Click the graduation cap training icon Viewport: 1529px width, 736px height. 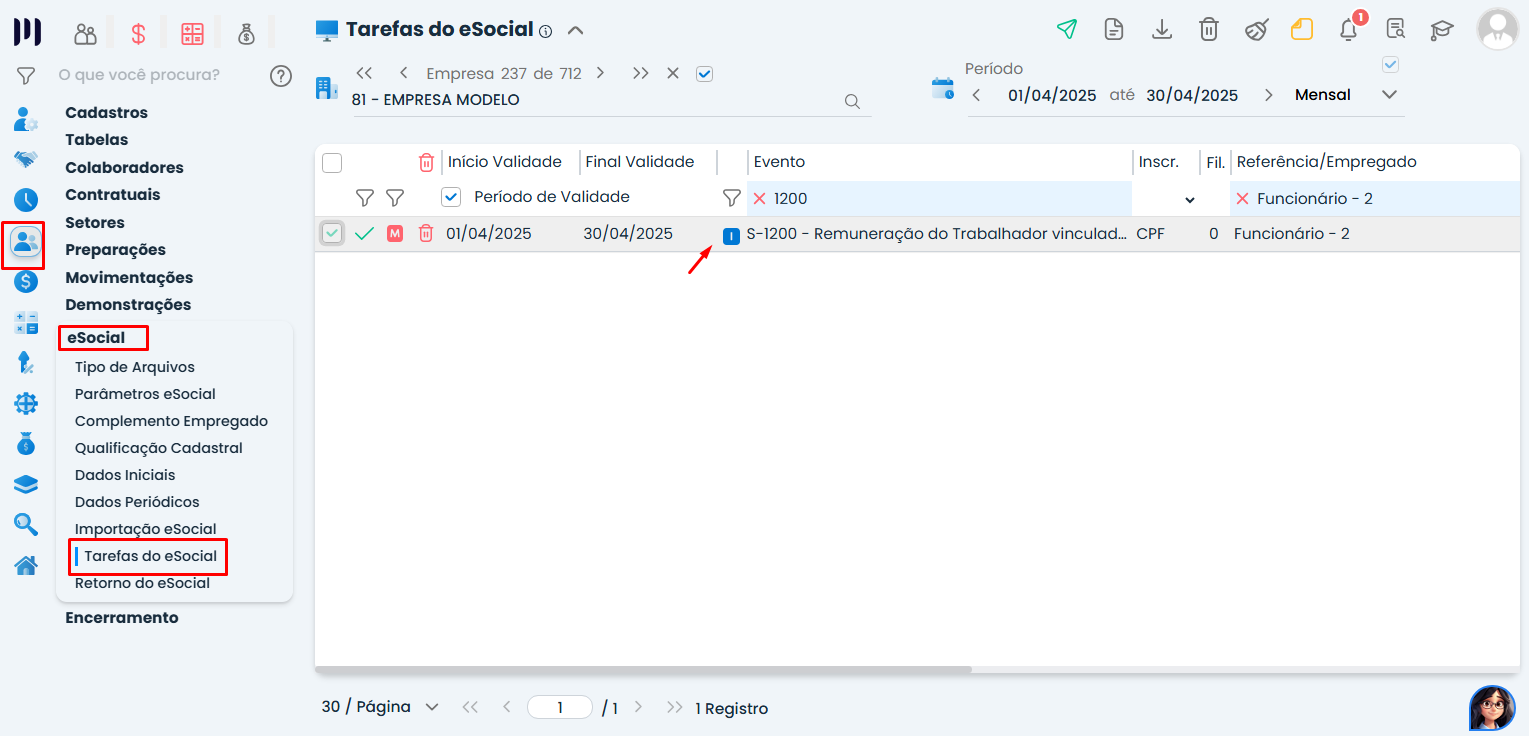click(1441, 30)
